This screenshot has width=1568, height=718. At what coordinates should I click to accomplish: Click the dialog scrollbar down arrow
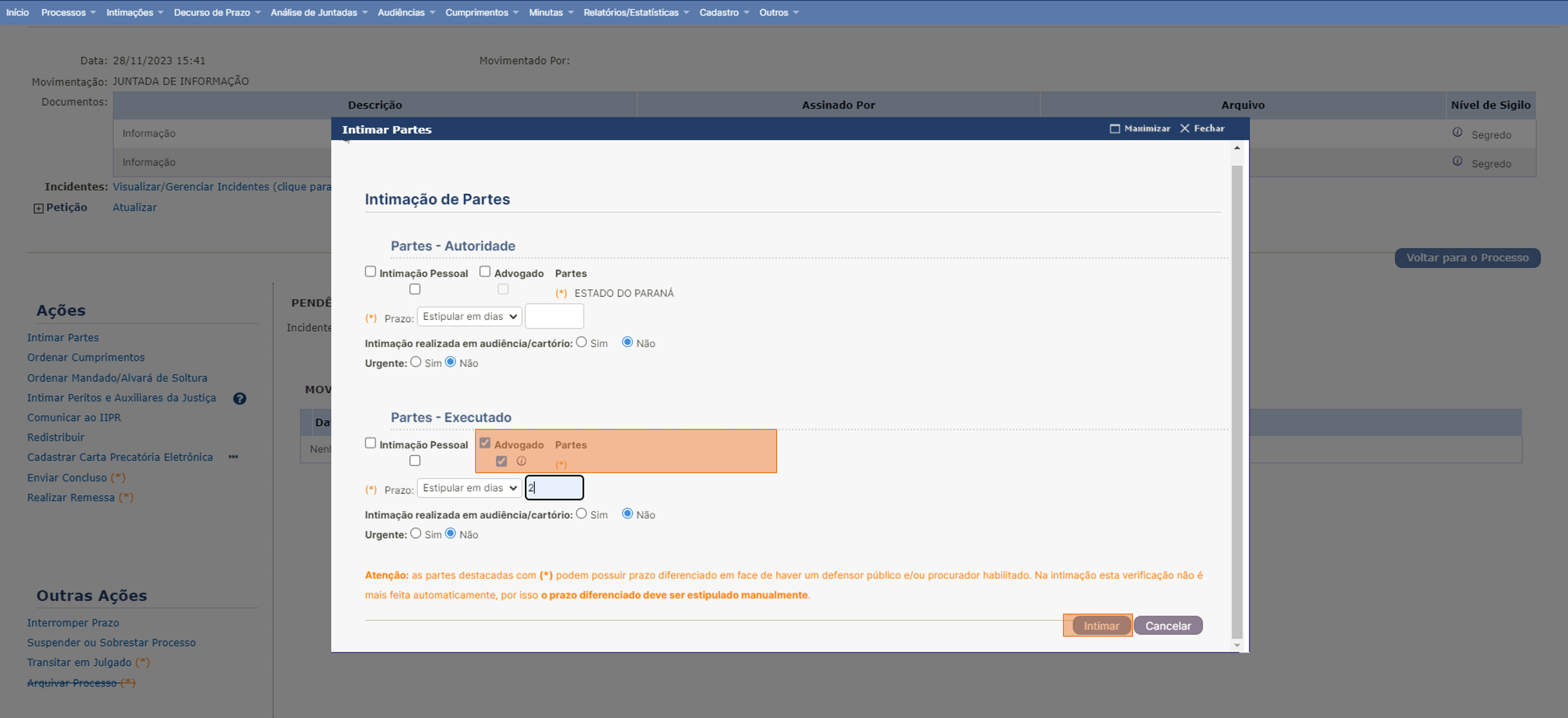tap(1236, 645)
